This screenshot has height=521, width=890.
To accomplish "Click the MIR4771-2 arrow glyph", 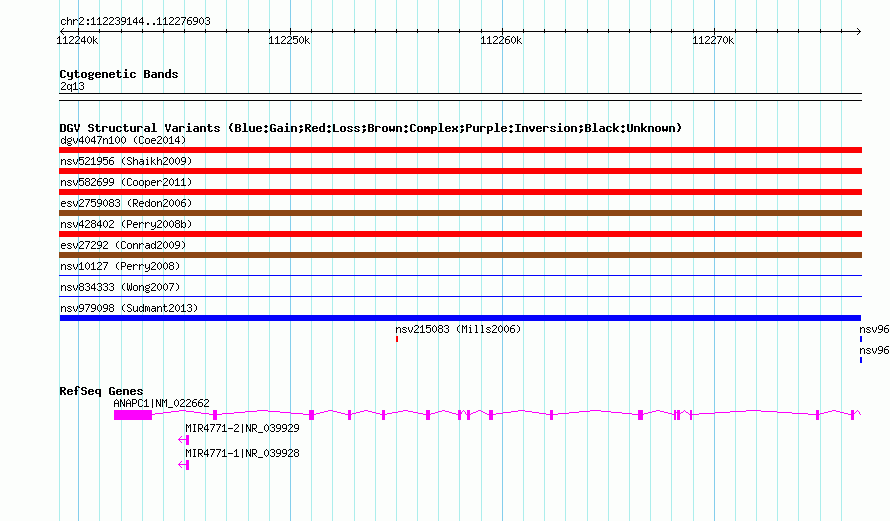I will [x=183, y=440].
